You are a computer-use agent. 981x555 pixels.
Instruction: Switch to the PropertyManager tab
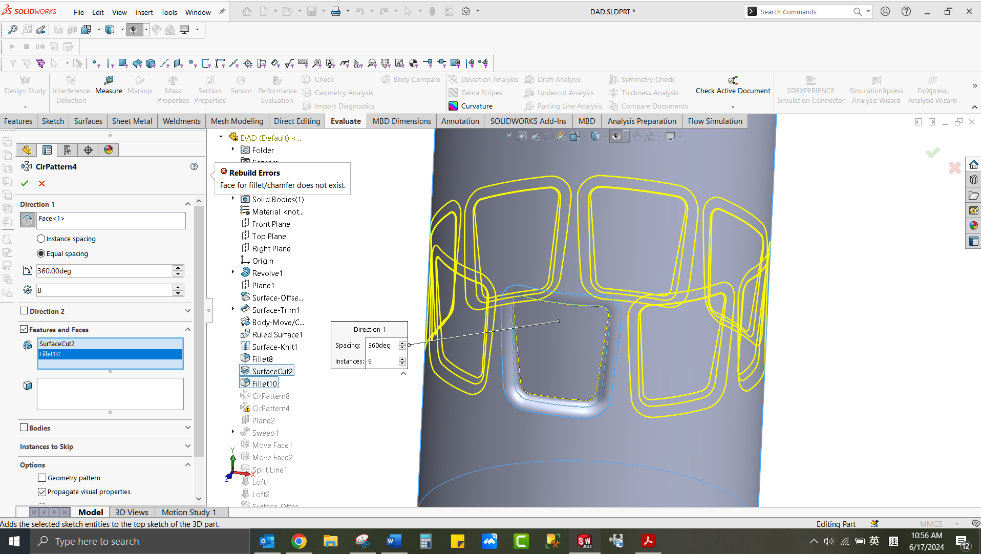pos(47,150)
